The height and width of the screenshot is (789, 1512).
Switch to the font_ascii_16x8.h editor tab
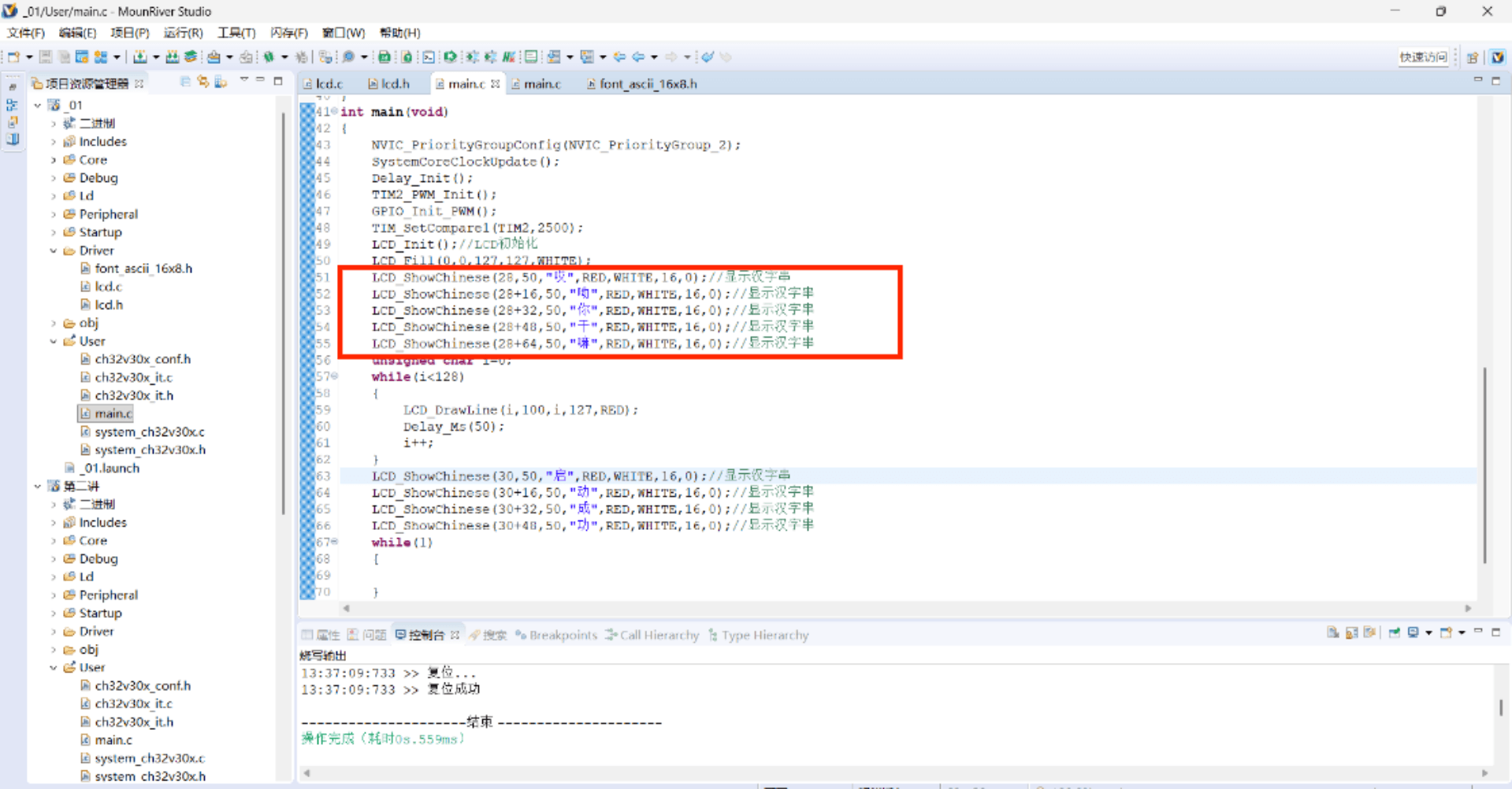647,84
